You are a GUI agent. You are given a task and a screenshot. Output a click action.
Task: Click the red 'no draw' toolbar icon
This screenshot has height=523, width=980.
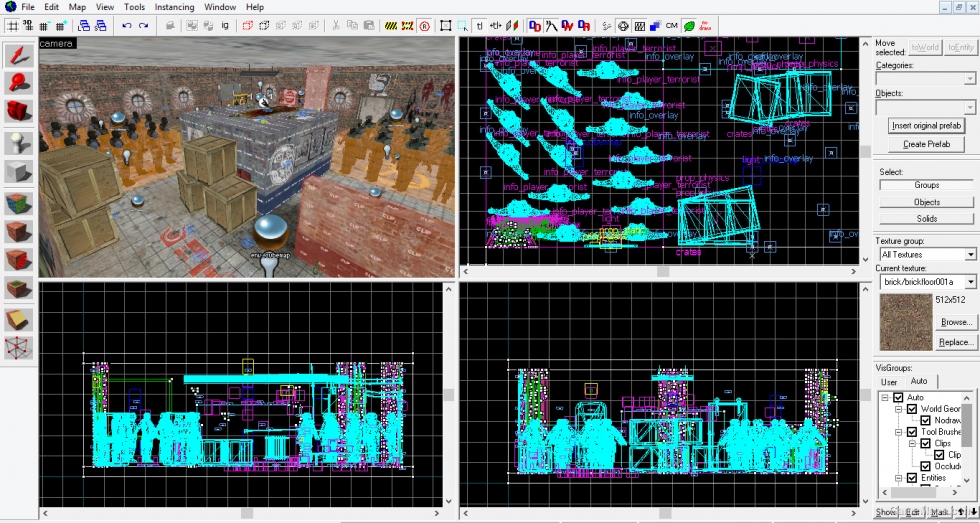coord(706,26)
